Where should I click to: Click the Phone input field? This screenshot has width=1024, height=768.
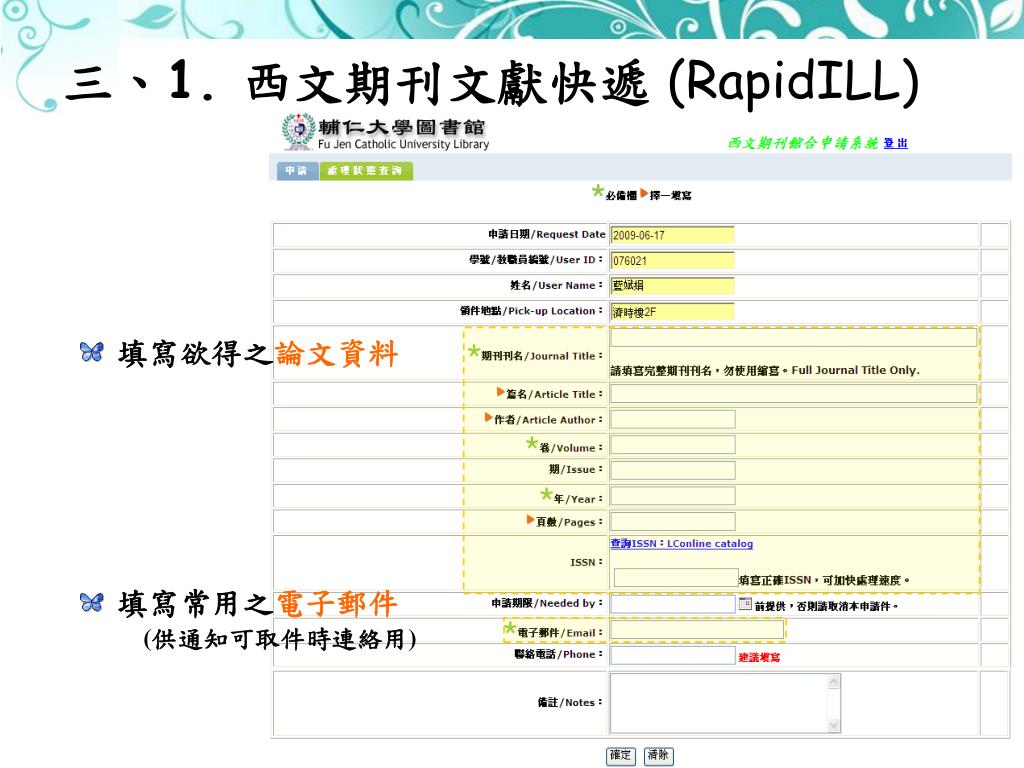click(x=673, y=655)
